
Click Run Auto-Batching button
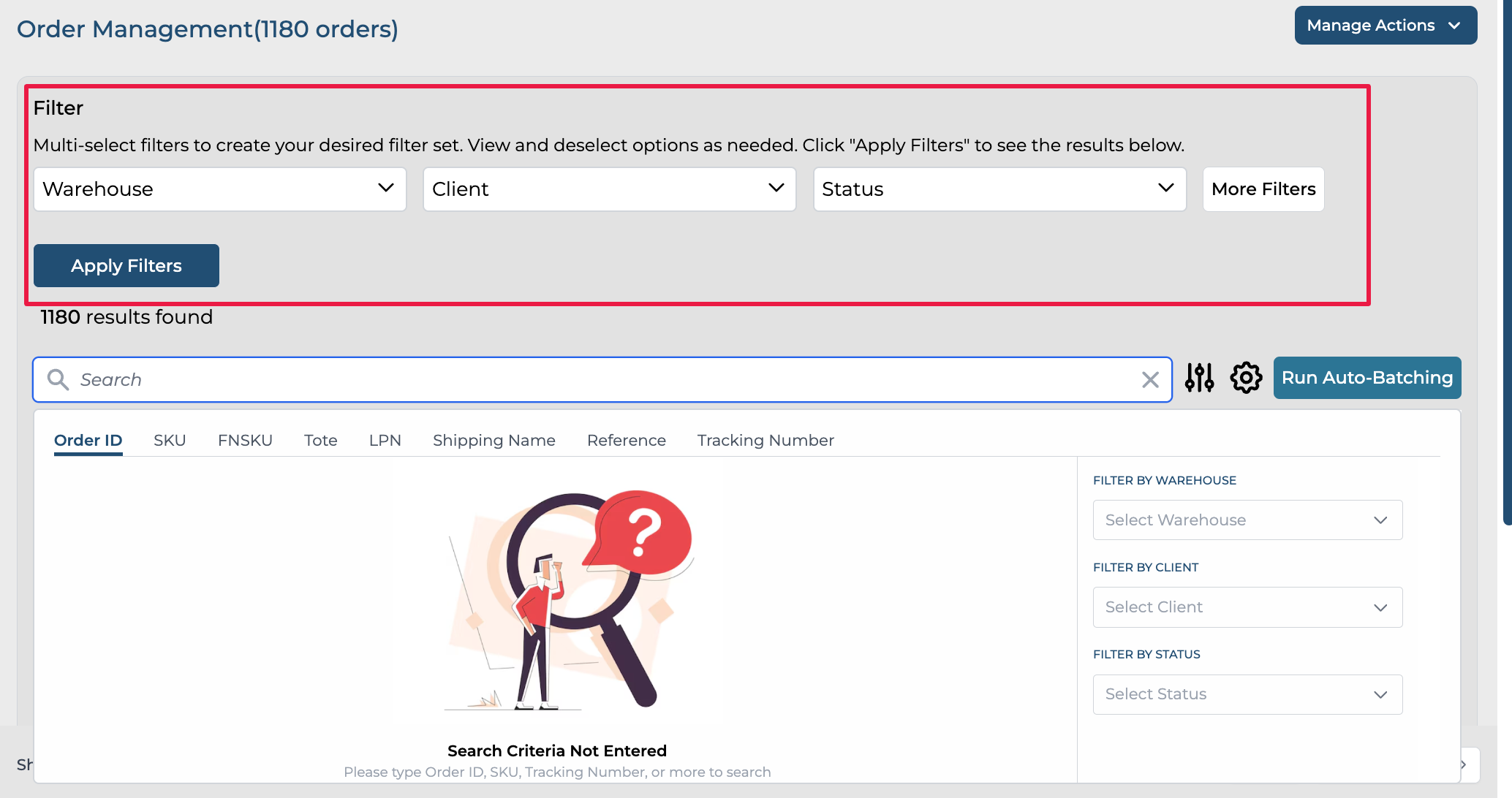pos(1367,378)
